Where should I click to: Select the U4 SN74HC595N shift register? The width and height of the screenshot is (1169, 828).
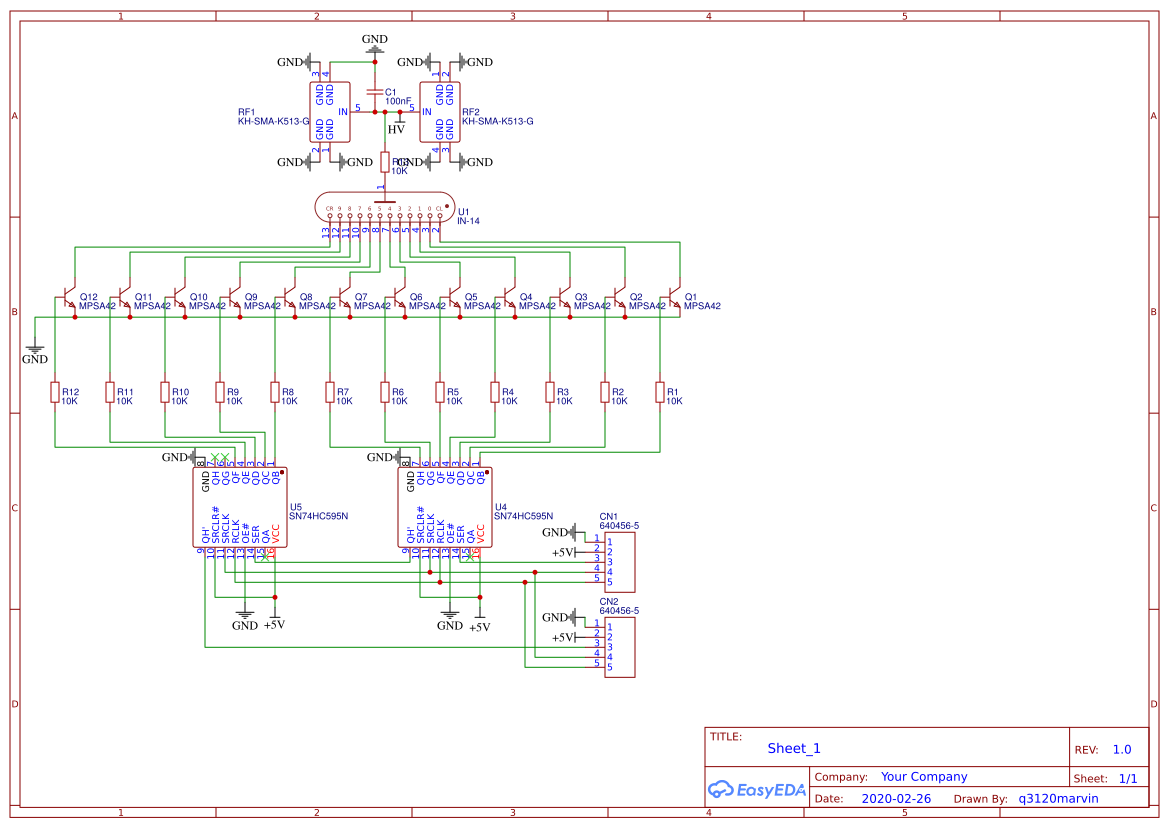[445, 508]
